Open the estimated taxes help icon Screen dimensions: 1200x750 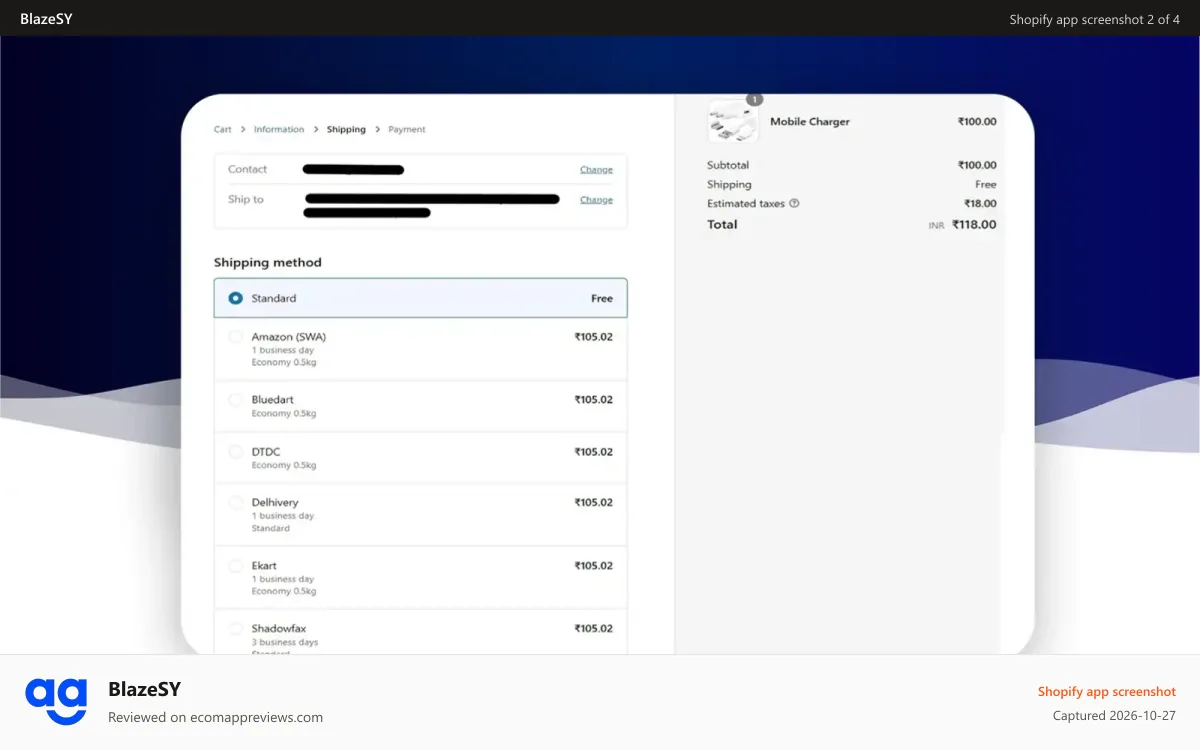(x=794, y=204)
